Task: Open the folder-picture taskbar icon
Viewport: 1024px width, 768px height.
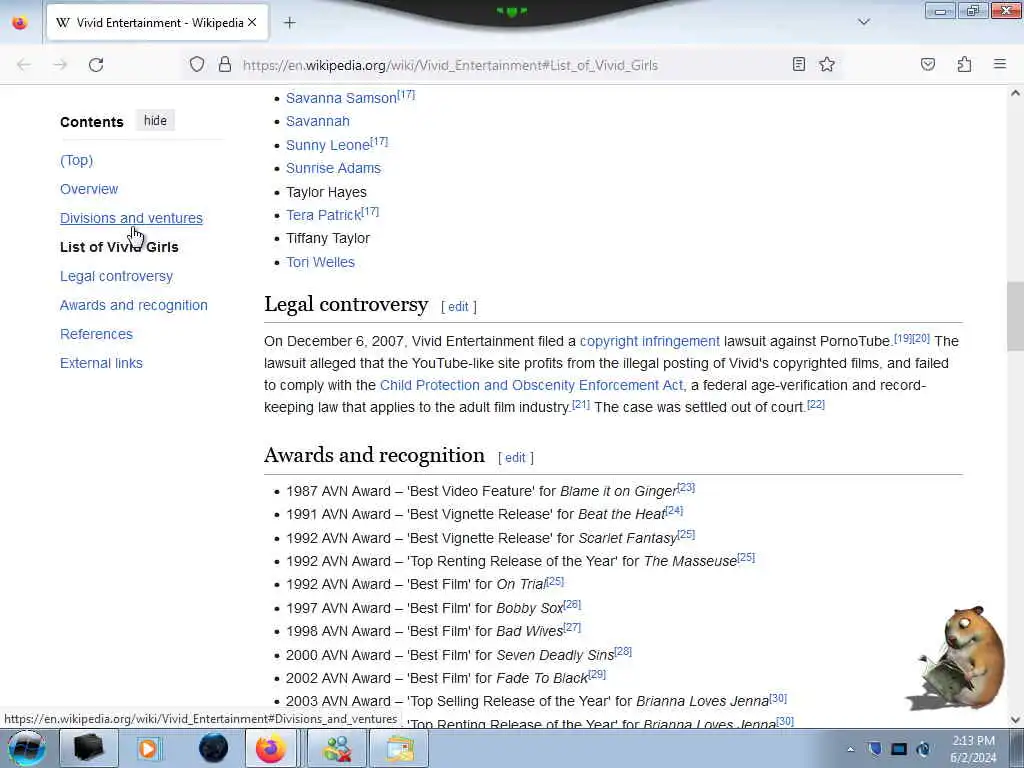Action: (x=399, y=748)
